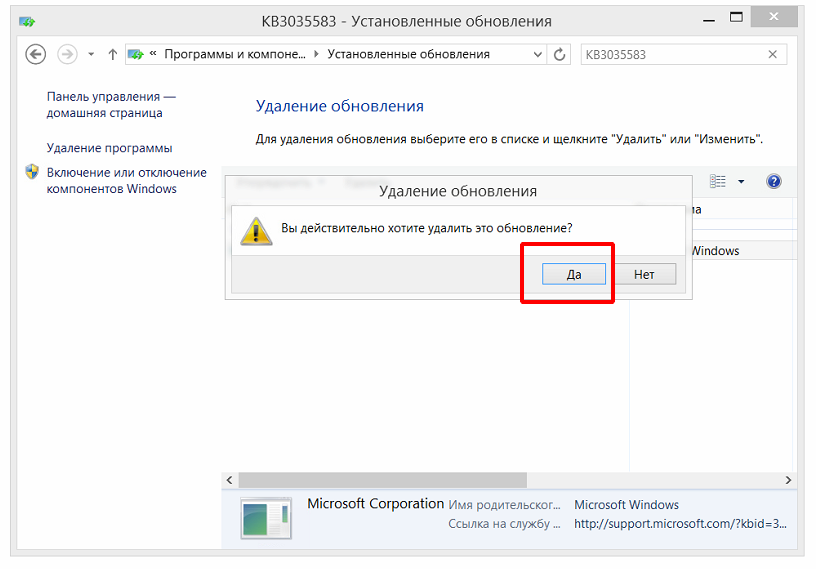Click the horizontal scrollbar right arrow
This screenshot has width=816, height=569.
coord(789,480)
